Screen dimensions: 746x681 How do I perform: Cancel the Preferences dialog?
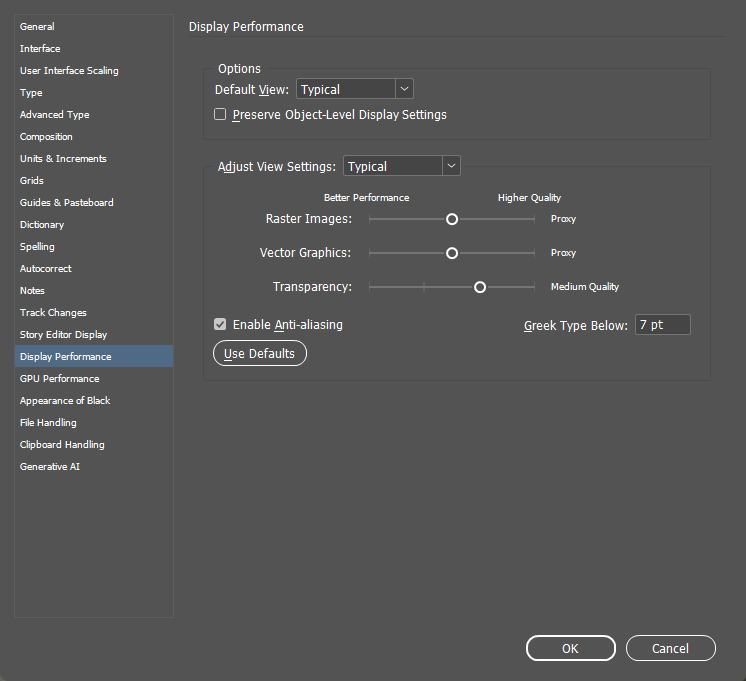670,648
